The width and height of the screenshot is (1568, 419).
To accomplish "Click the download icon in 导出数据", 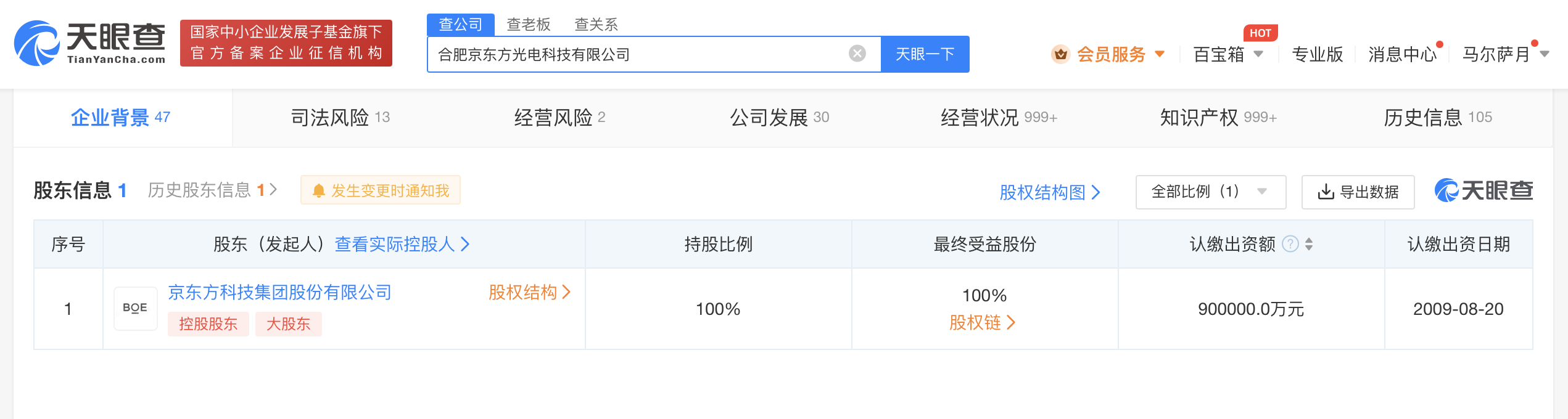I will click(1325, 192).
